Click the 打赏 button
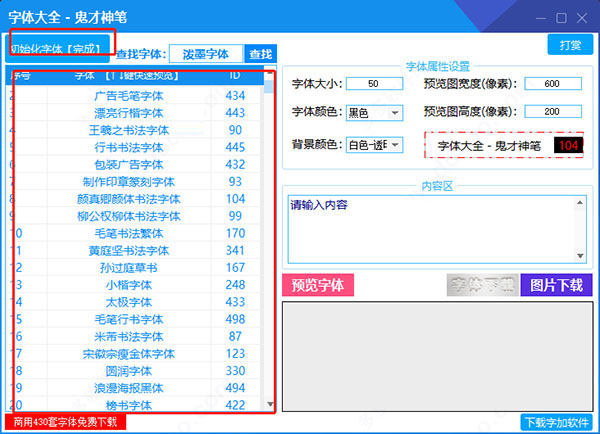The image size is (600, 434). click(570, 45)
